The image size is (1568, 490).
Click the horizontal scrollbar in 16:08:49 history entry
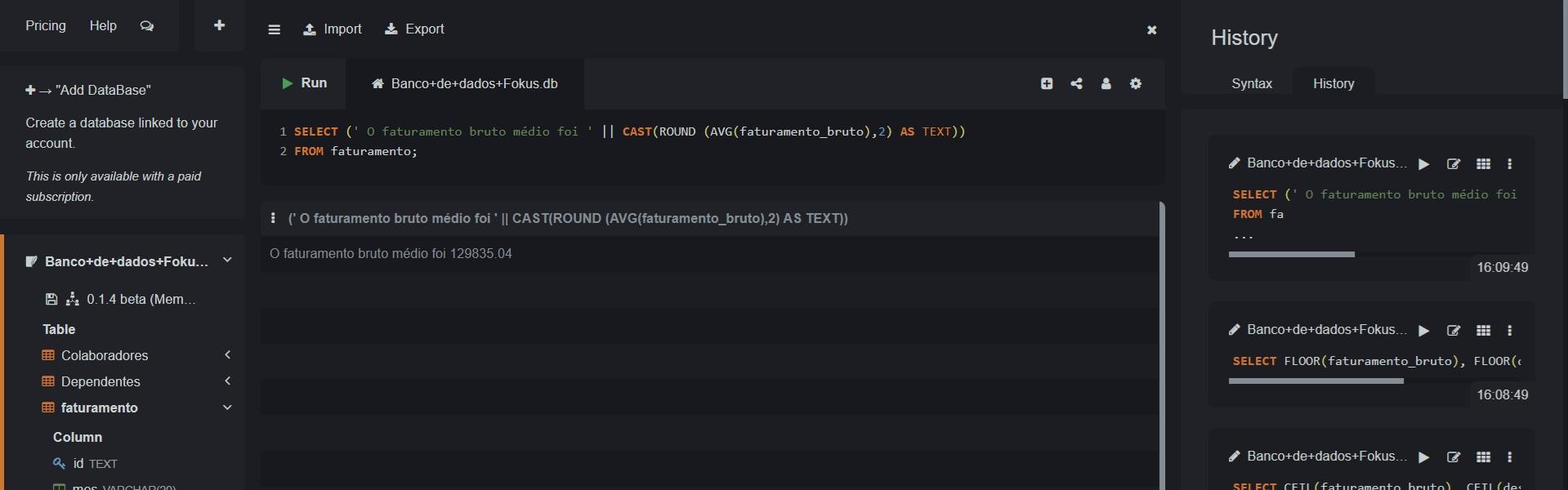1316,381
